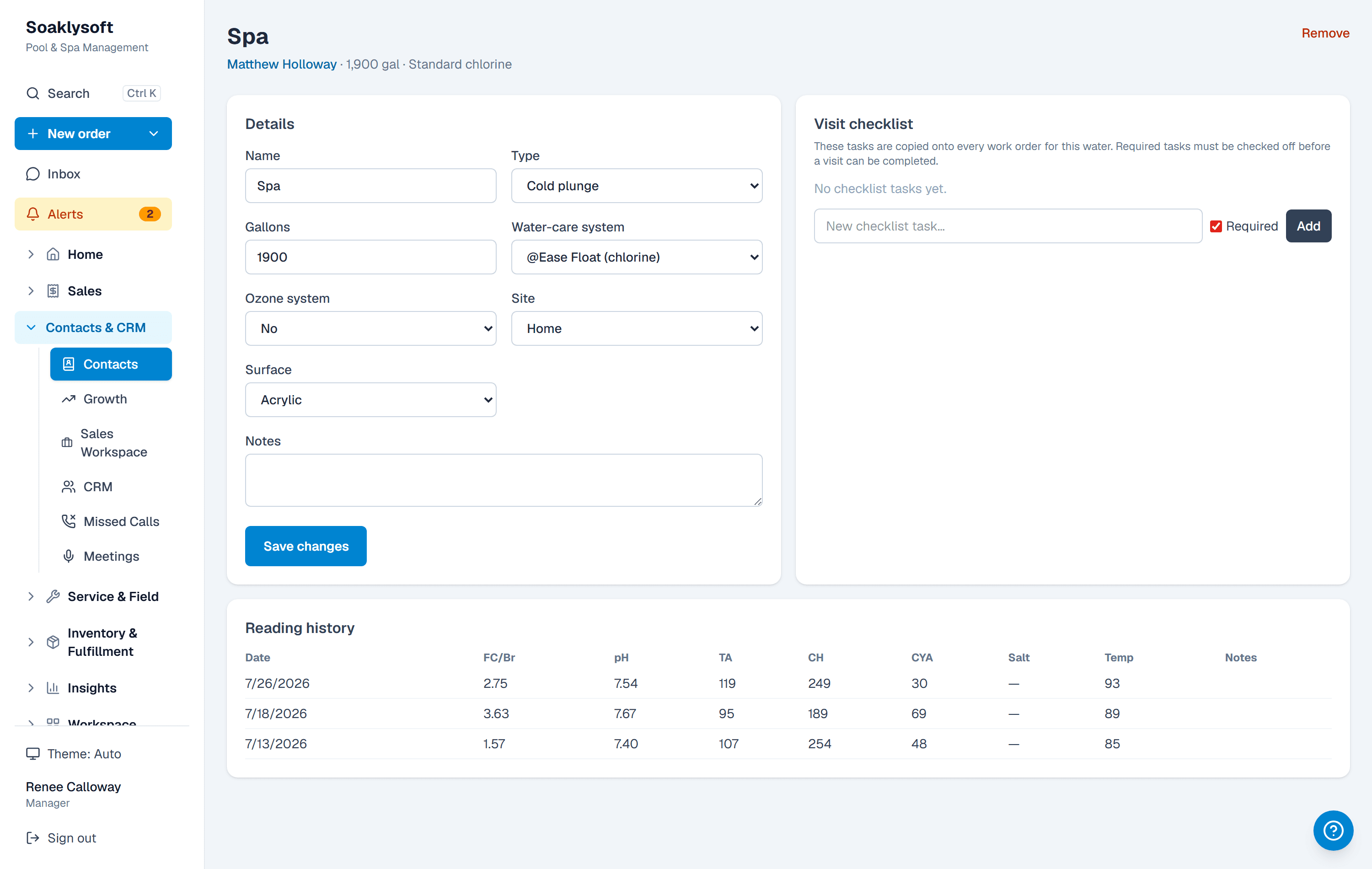Click the Search magnifier icon
The height and width of the screenshot is (869, 1372).
coord(33,93)
